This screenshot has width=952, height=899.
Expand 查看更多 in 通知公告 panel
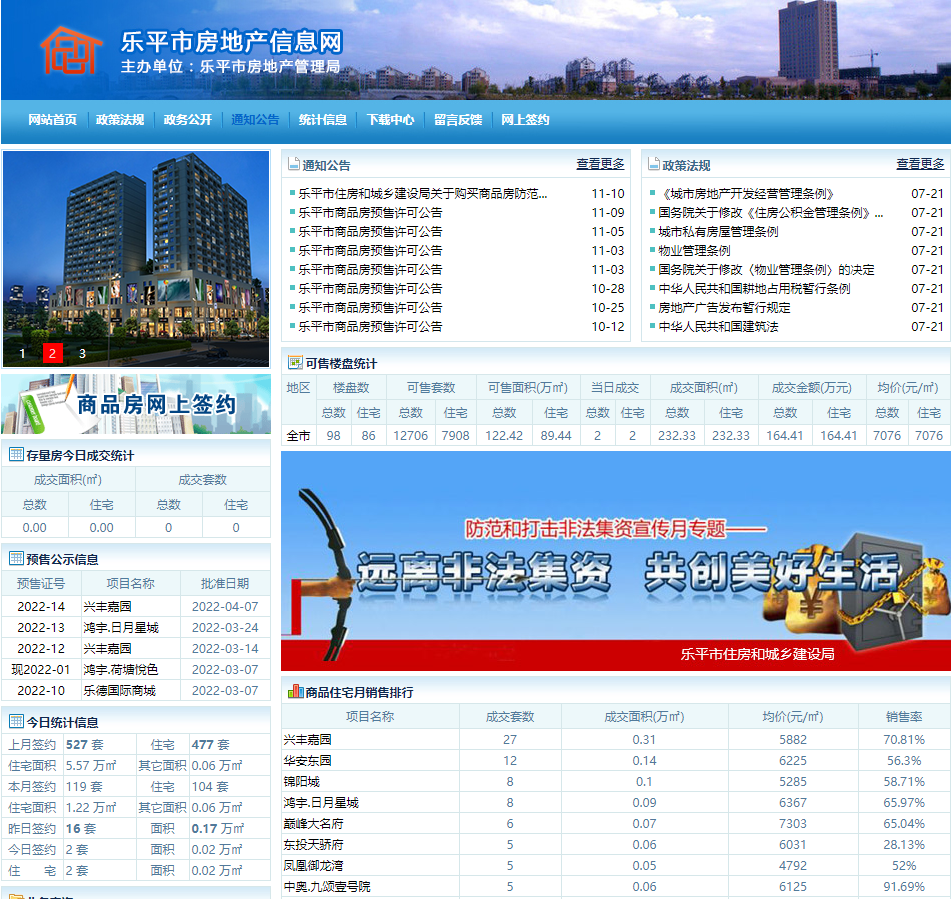point(600,164)
